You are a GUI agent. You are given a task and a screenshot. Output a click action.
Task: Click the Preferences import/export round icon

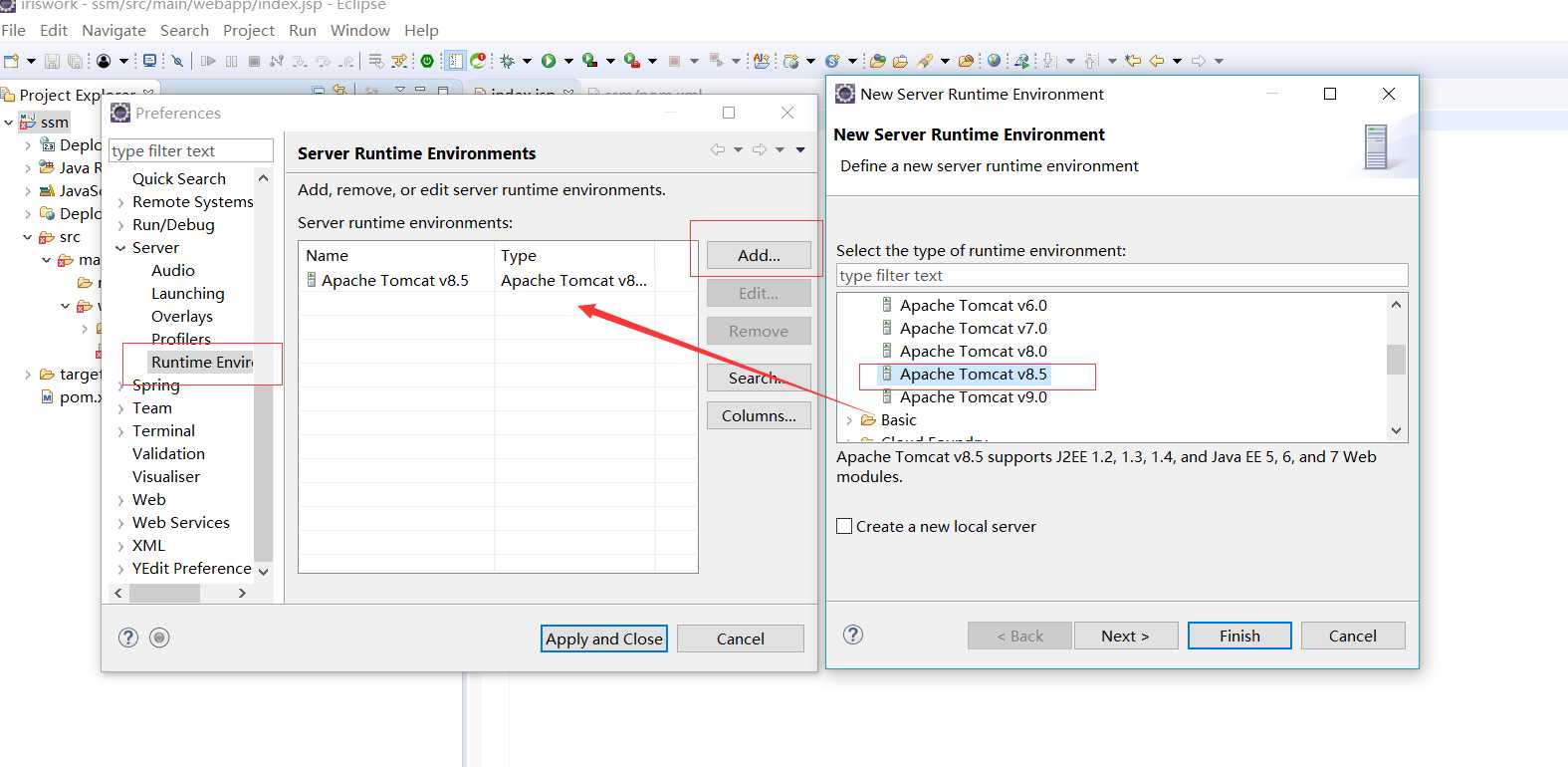click(x=159, y=638)
